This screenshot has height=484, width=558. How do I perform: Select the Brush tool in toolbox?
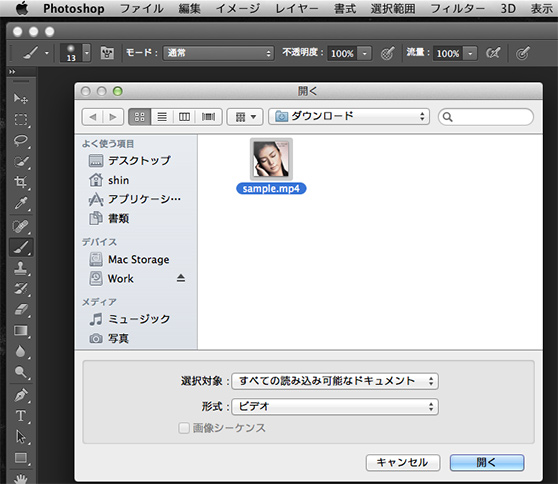click(x=21, y=247)
